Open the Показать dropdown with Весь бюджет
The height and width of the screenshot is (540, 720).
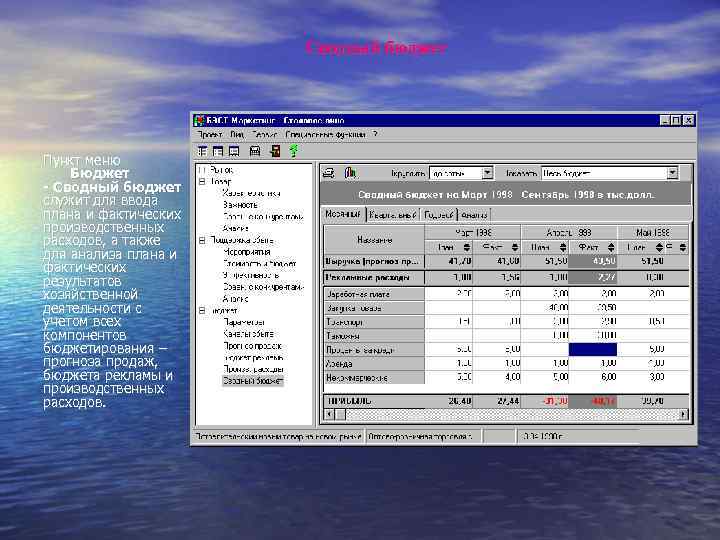(x=671, y=173)
